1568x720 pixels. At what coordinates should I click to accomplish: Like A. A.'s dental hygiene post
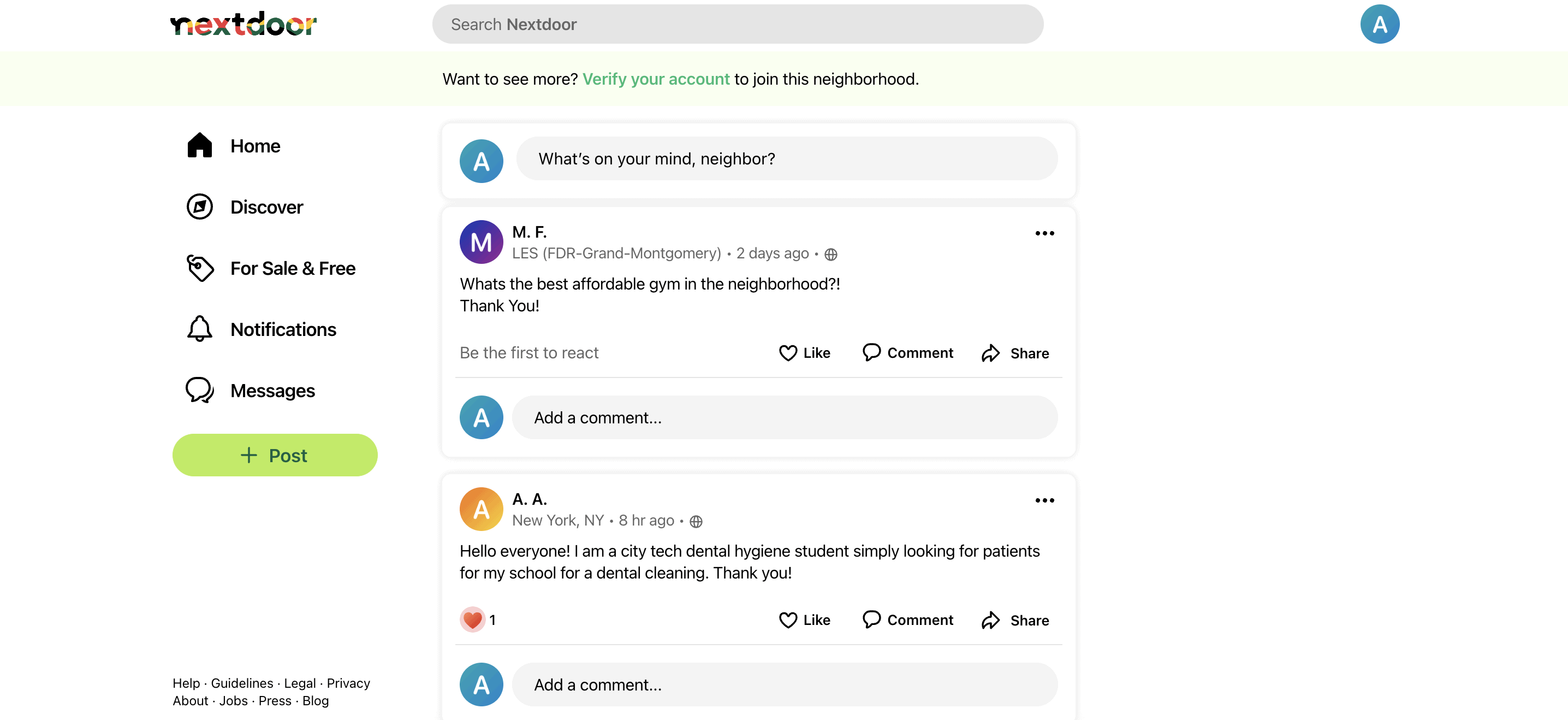click(804, 620)
